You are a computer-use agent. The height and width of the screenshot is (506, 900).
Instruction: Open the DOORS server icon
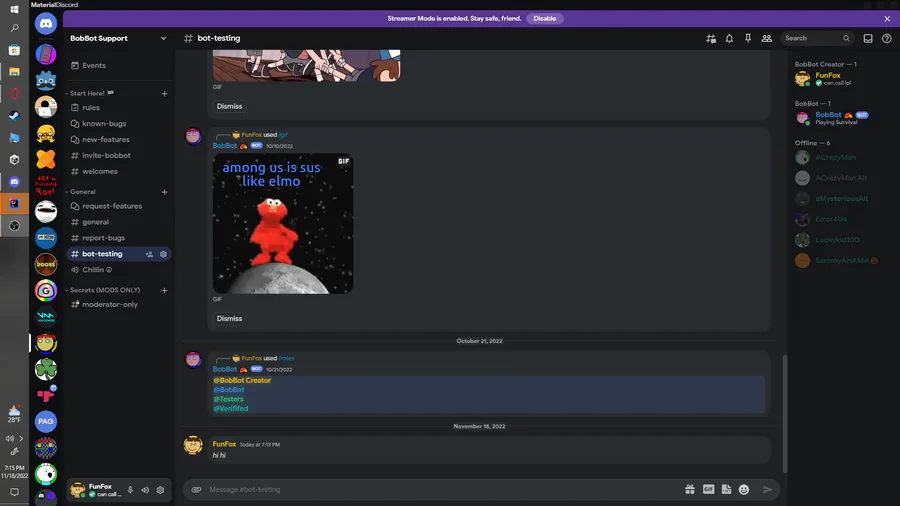tap(46, 264)
